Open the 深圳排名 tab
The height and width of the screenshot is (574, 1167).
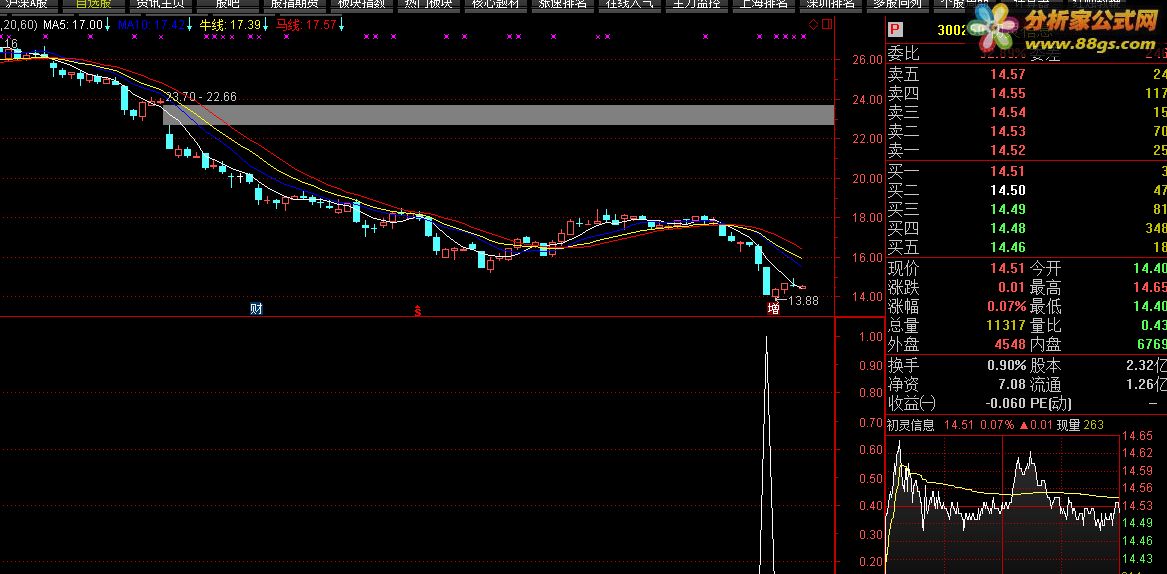point(831,4)
